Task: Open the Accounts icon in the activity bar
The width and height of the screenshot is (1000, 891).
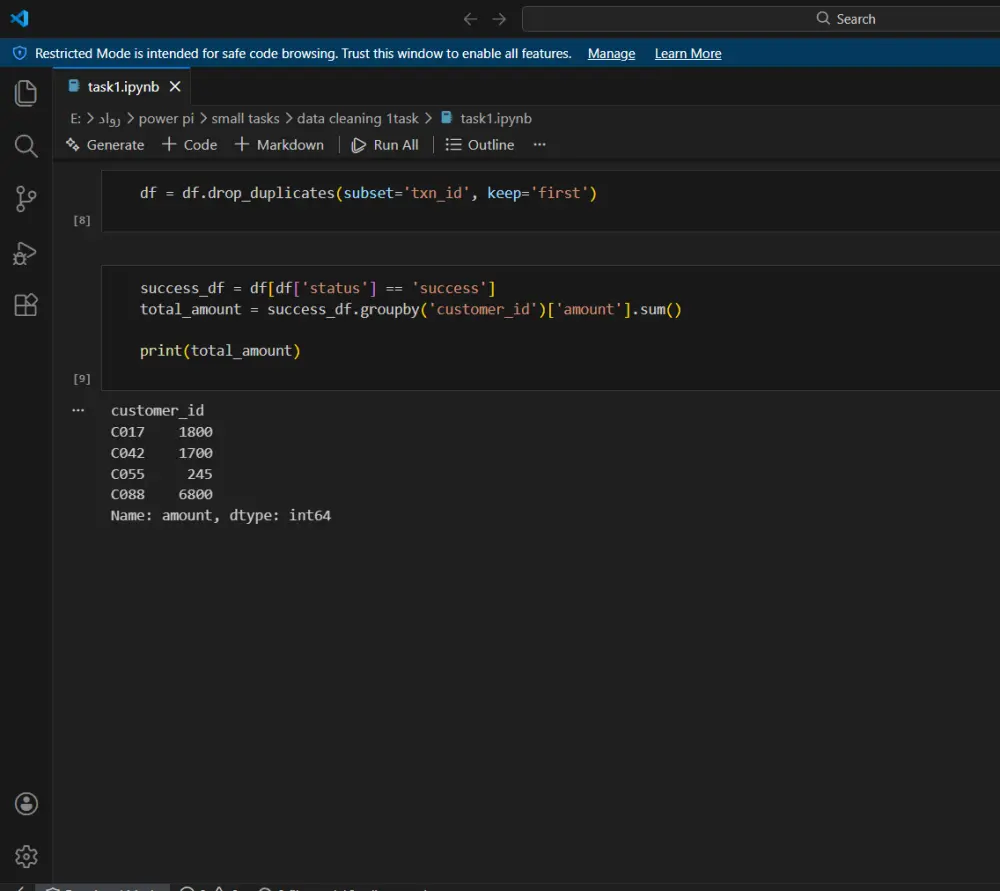Action: (x=25, y=803)
